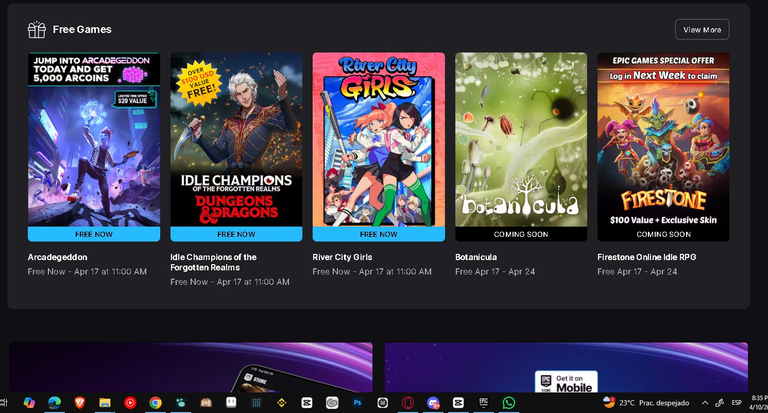Click COMING SOON label under Botanicula
The height and width of the screenshot is (413, 768).
(521, 234)
